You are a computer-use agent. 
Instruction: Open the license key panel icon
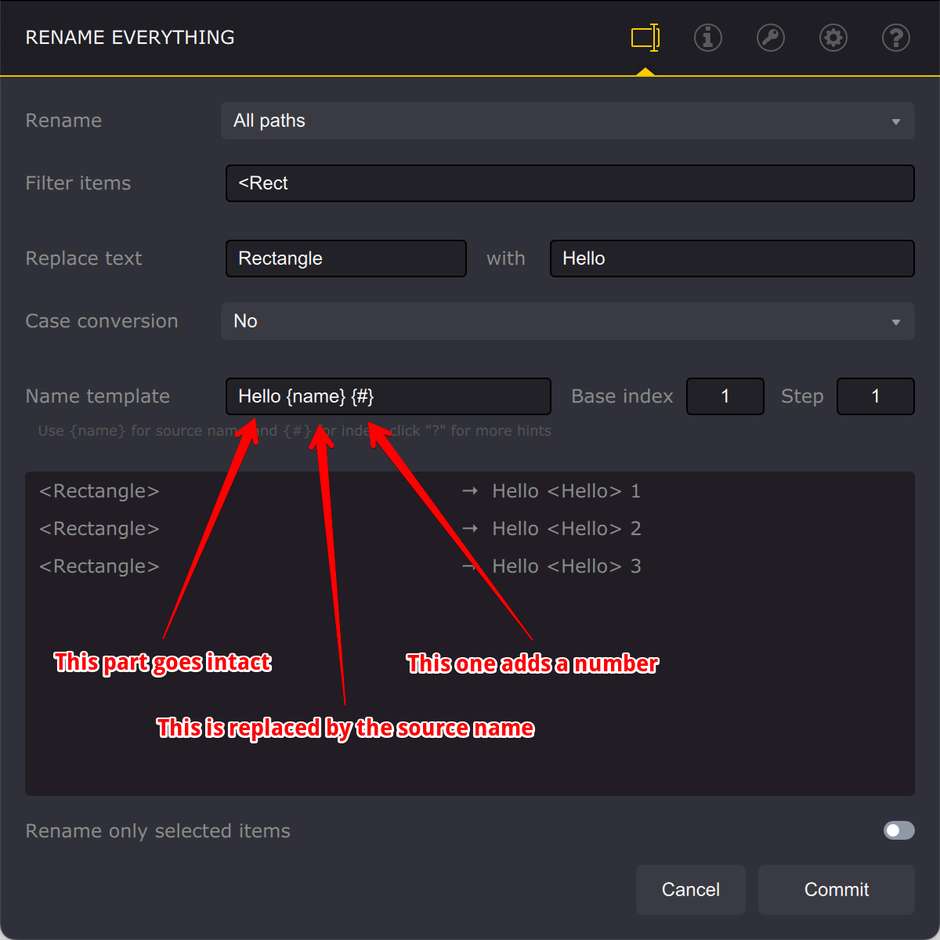(x=770, y=38)
